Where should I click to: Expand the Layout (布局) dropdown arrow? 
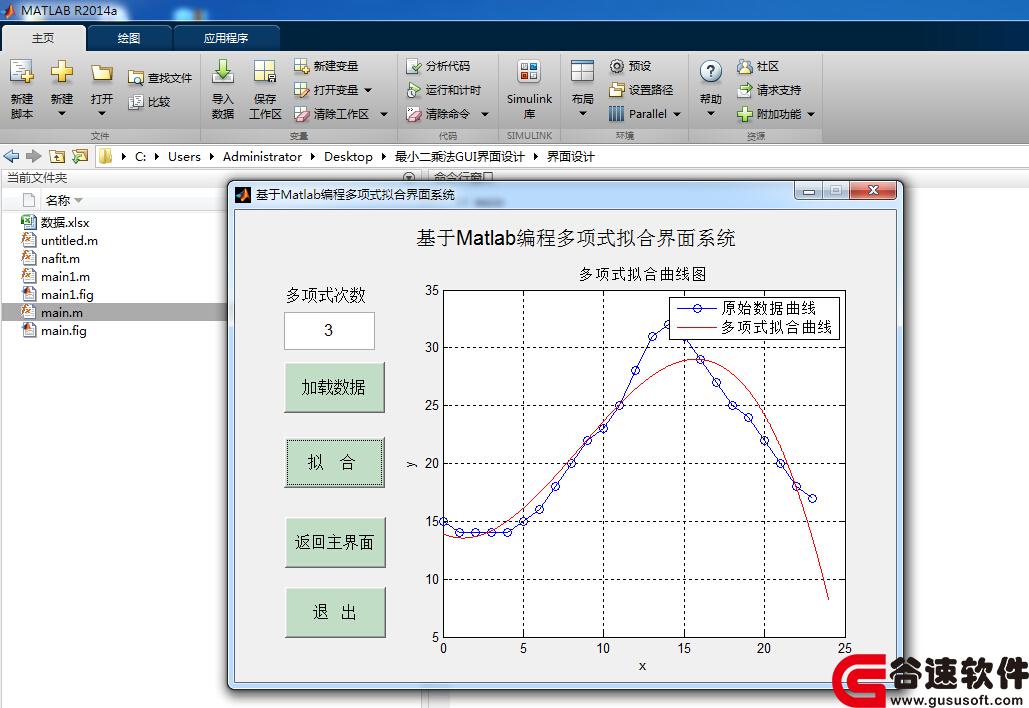click(x=582, y=114)
